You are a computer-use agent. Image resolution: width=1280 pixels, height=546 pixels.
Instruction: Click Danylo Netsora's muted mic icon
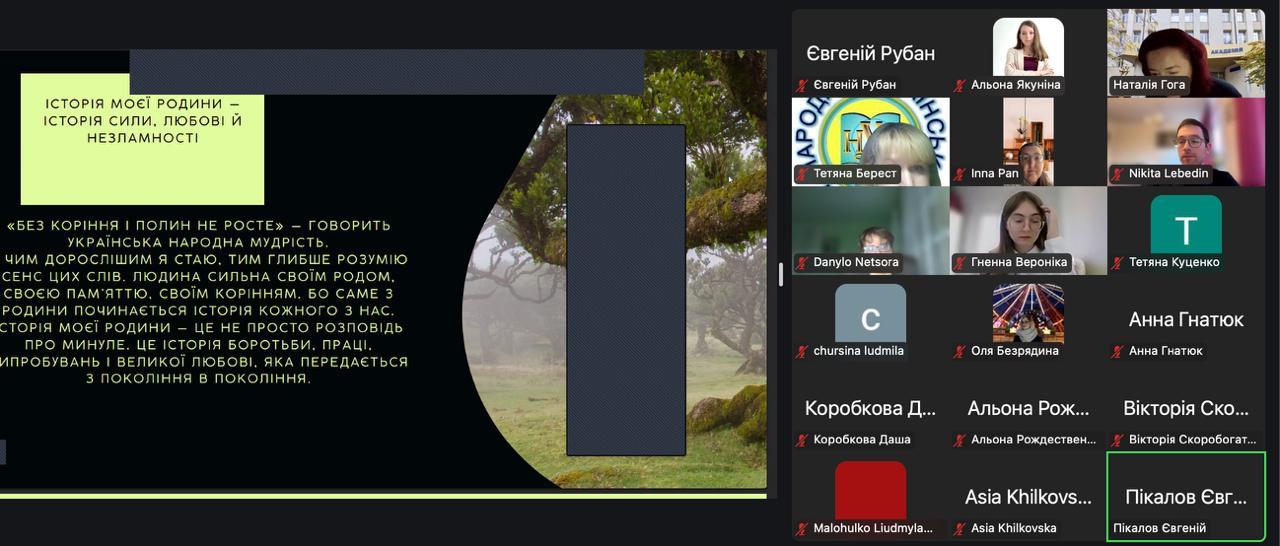(802, 263)
